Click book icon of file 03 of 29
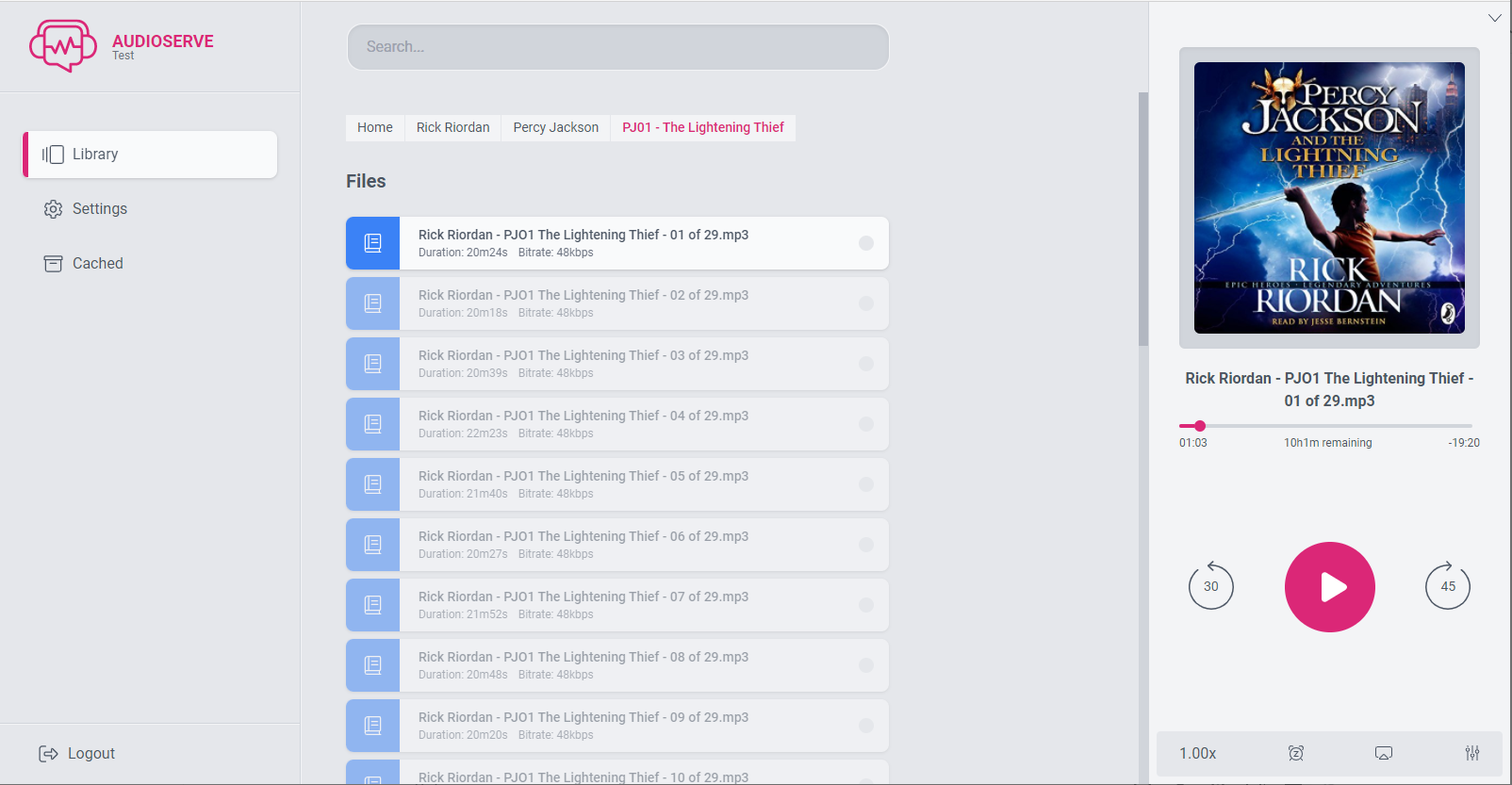Screen dimensions: 1512x785 coord(373,364)
